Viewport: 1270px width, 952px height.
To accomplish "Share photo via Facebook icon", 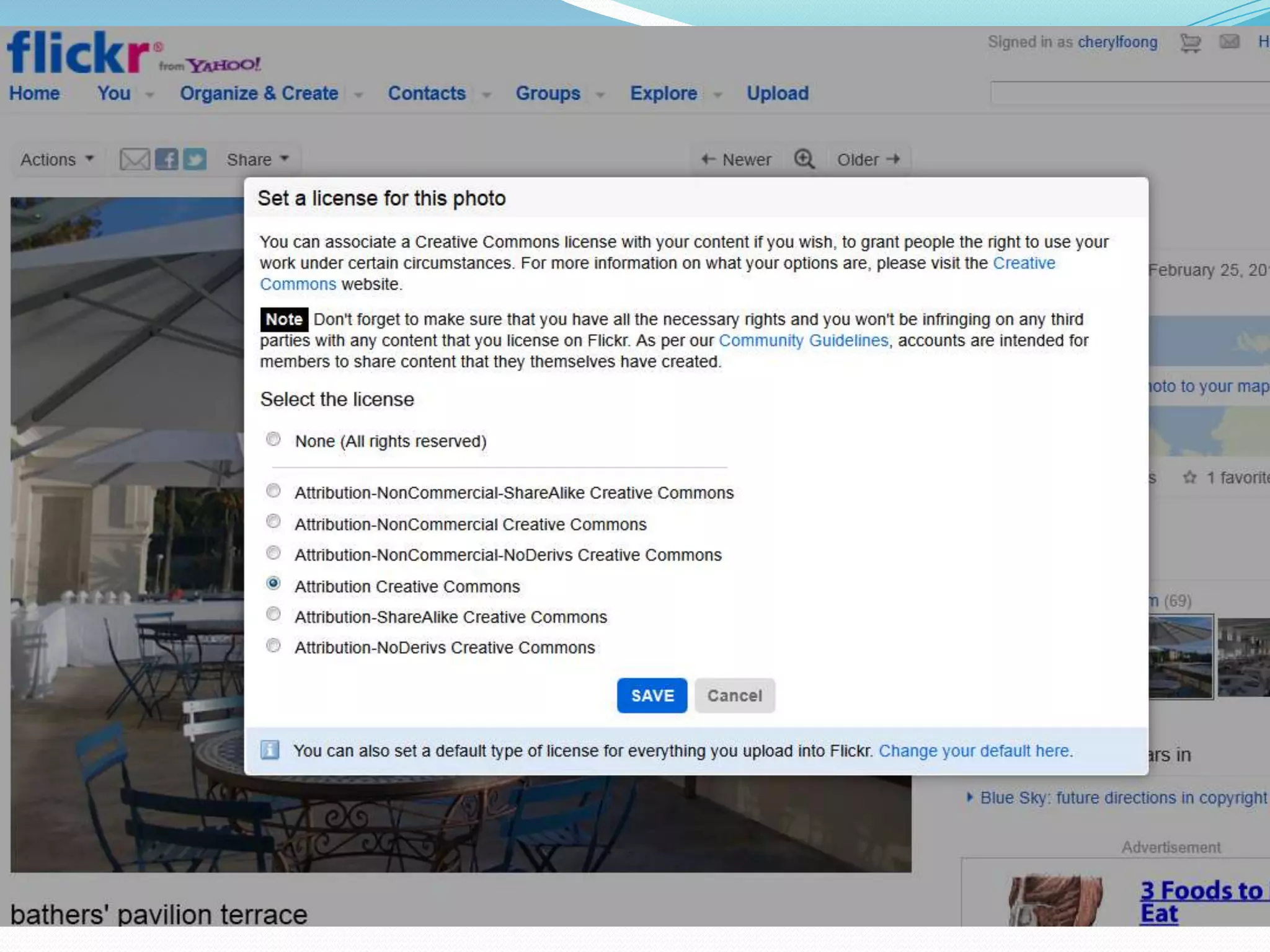I will tap(166, 159).
